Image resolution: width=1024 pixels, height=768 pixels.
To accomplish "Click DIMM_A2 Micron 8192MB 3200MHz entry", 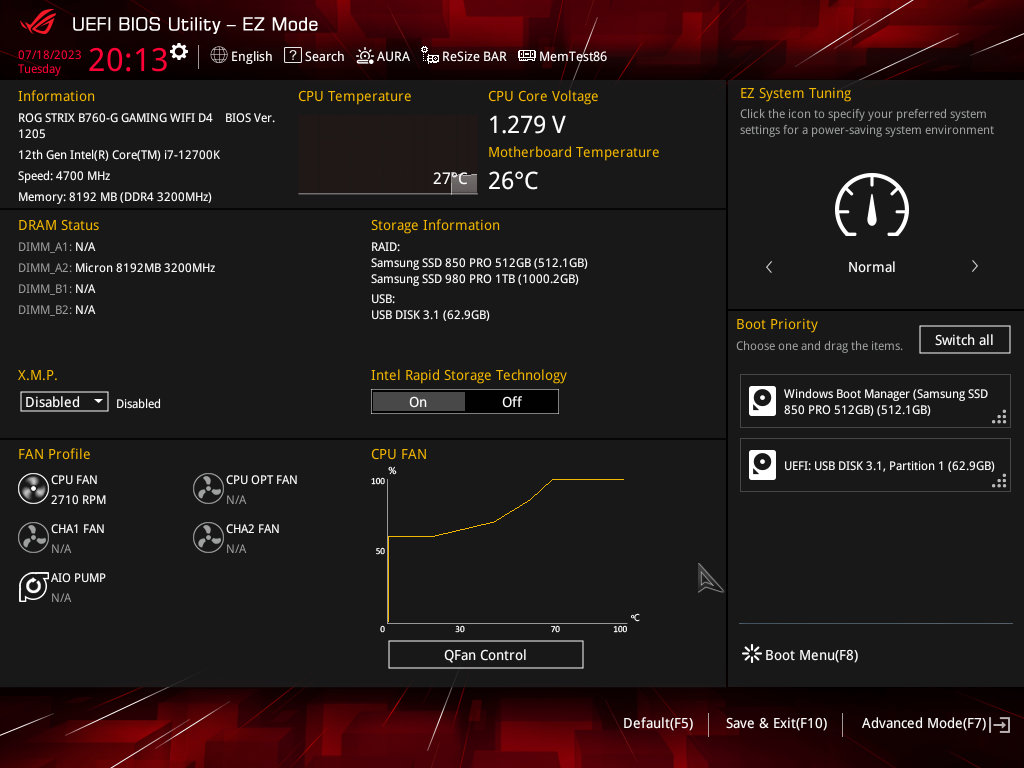I will pyautogui.click(x=116, y=268).
